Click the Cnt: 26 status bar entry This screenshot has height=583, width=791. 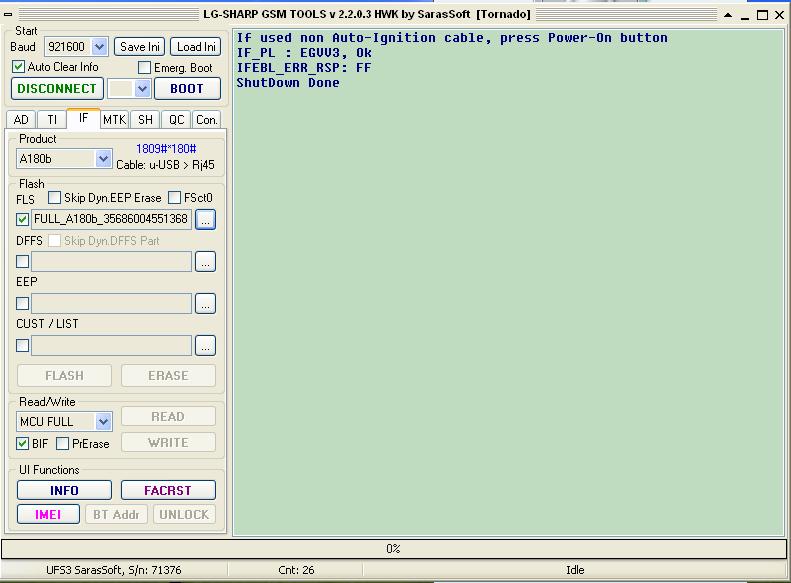(x=296, y=570)
